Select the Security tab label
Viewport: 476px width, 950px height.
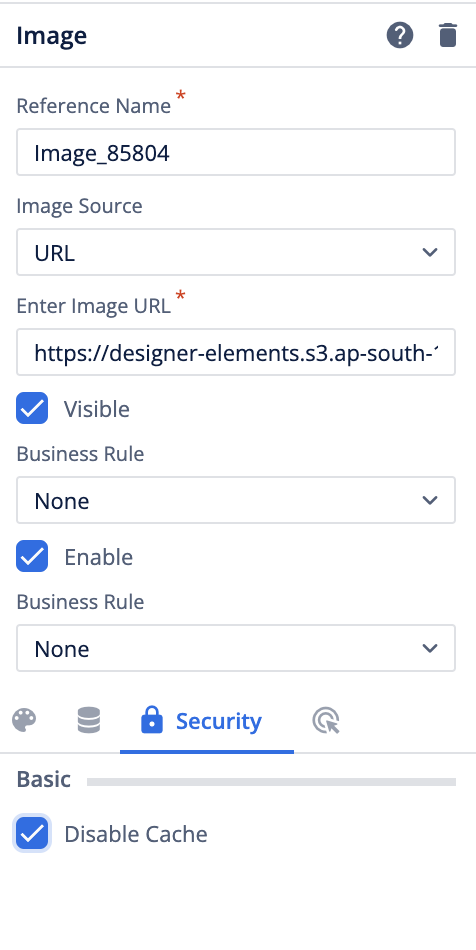[x=219, y=721]
